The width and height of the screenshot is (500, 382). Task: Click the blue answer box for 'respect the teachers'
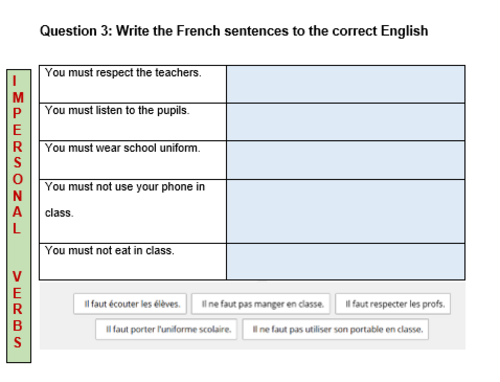click(x=346, y=84)
